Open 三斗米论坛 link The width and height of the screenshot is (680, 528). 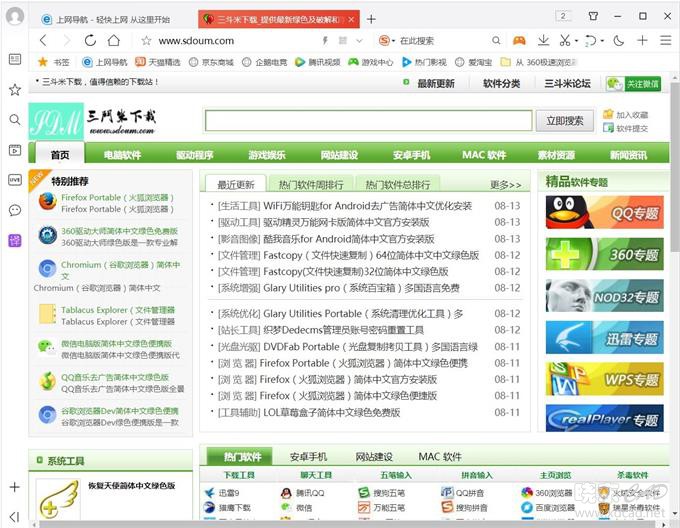567,84
